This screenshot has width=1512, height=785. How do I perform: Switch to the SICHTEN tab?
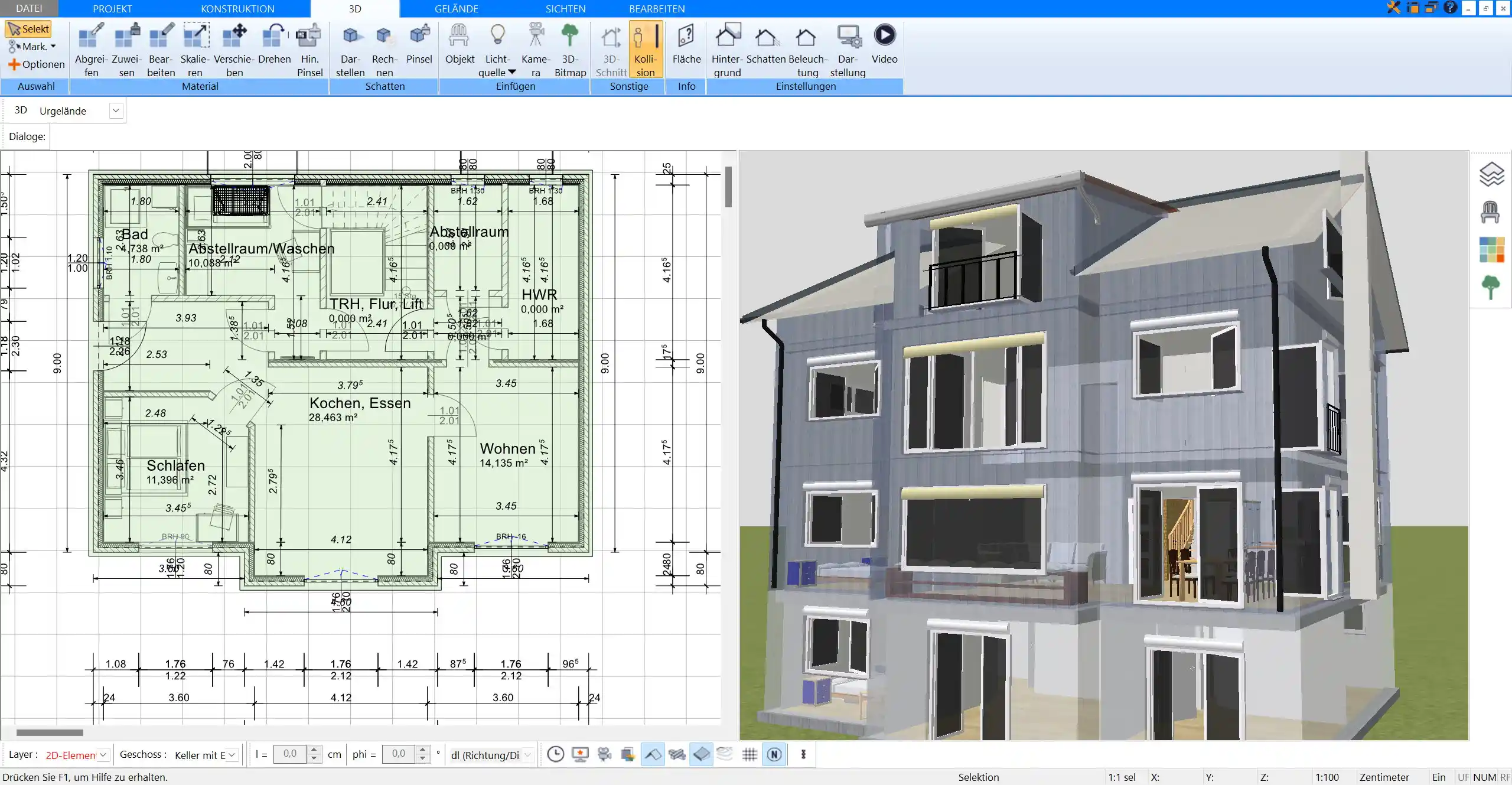[x=565, y=8]
